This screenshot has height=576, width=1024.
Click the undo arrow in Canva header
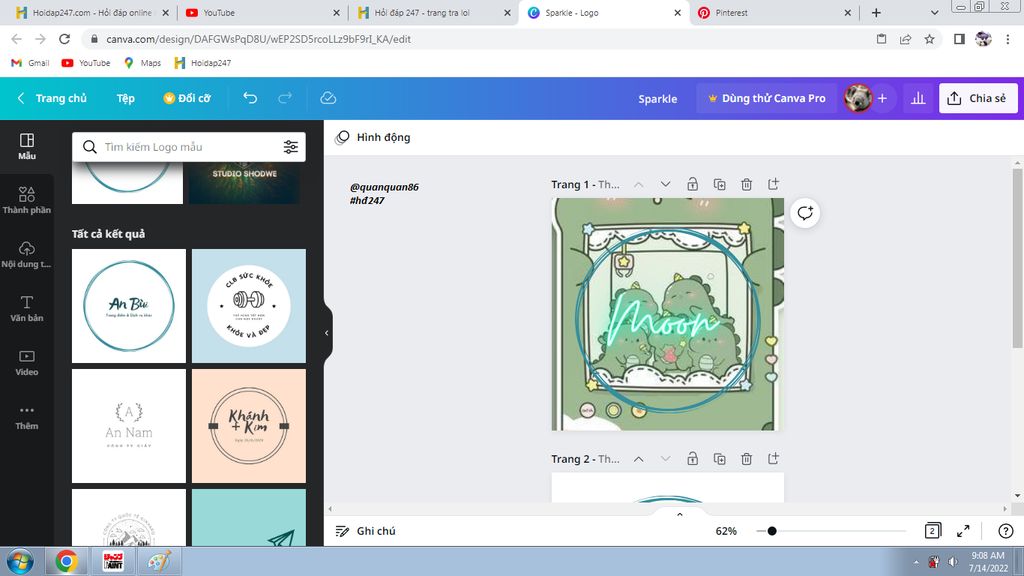pyautogui.click(x=250, y=98)
